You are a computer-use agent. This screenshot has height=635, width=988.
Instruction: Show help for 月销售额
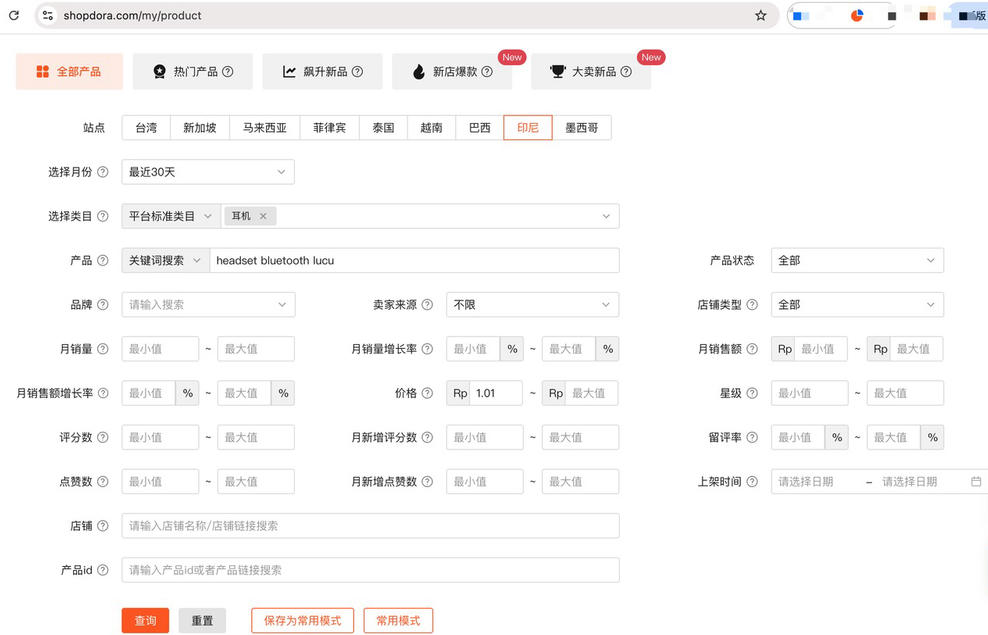point(752,349)
